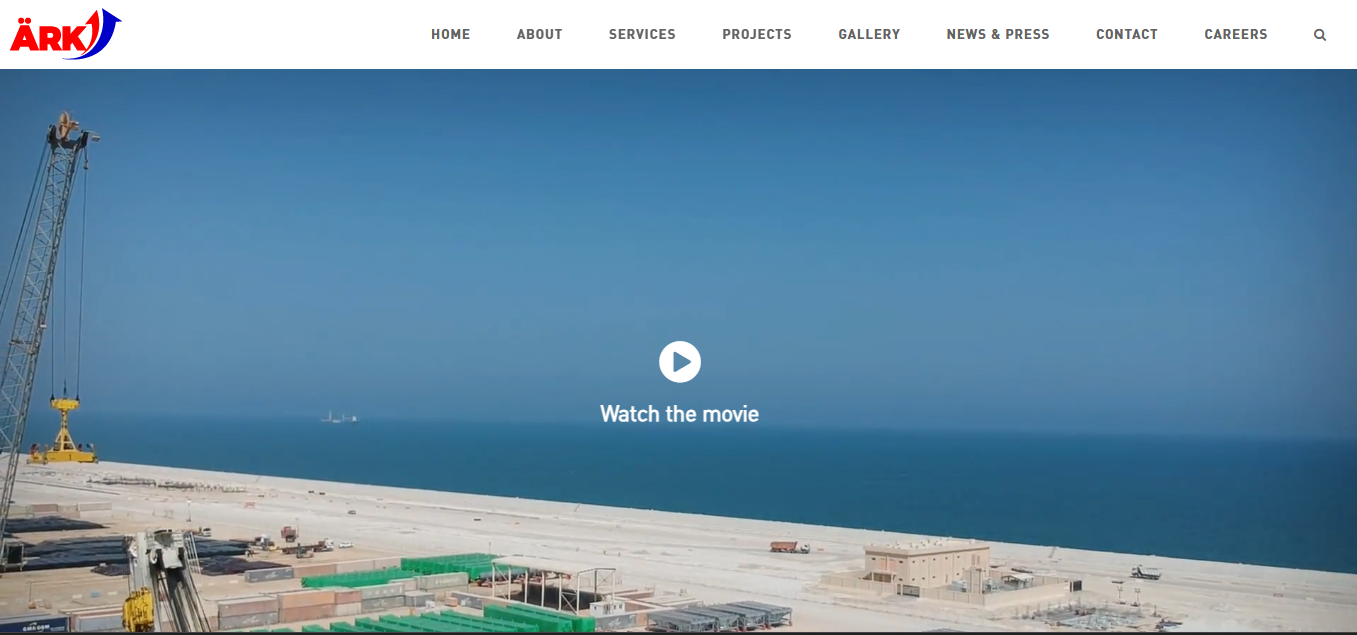Image resolution: width=1357 pixels, height=635 pixels.
Task: Visit the NEWS & PRESS page
Action: coord(997,34)
